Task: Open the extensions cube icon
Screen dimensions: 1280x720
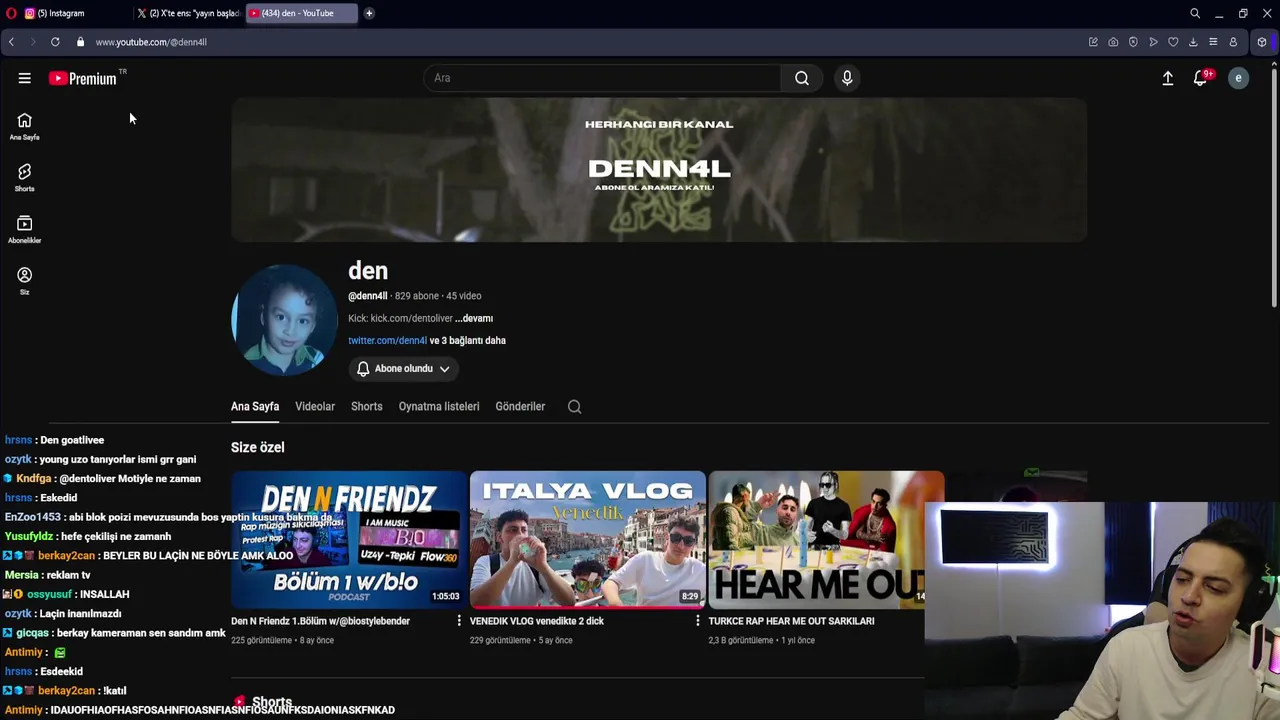Action: coord(1262,42)
